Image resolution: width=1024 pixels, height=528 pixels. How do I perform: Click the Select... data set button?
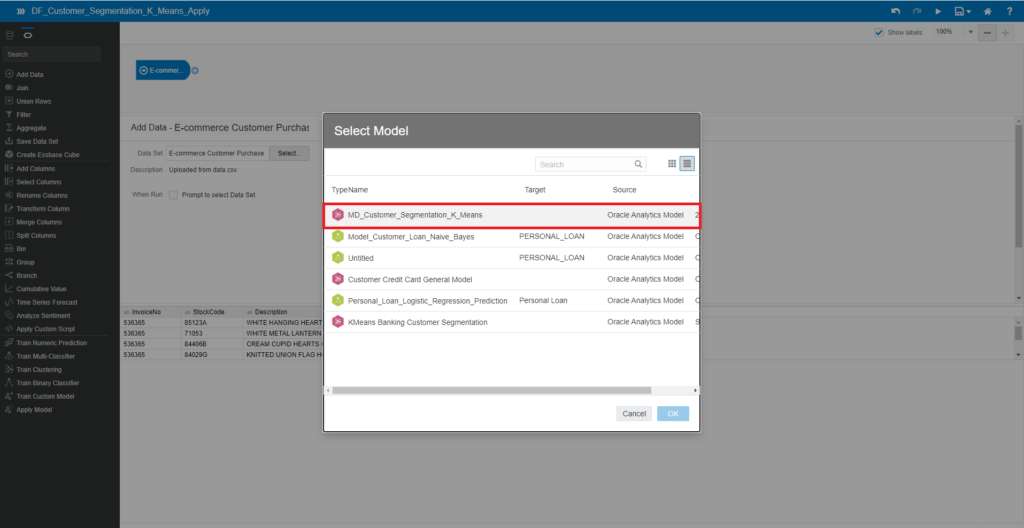[289, 153]
